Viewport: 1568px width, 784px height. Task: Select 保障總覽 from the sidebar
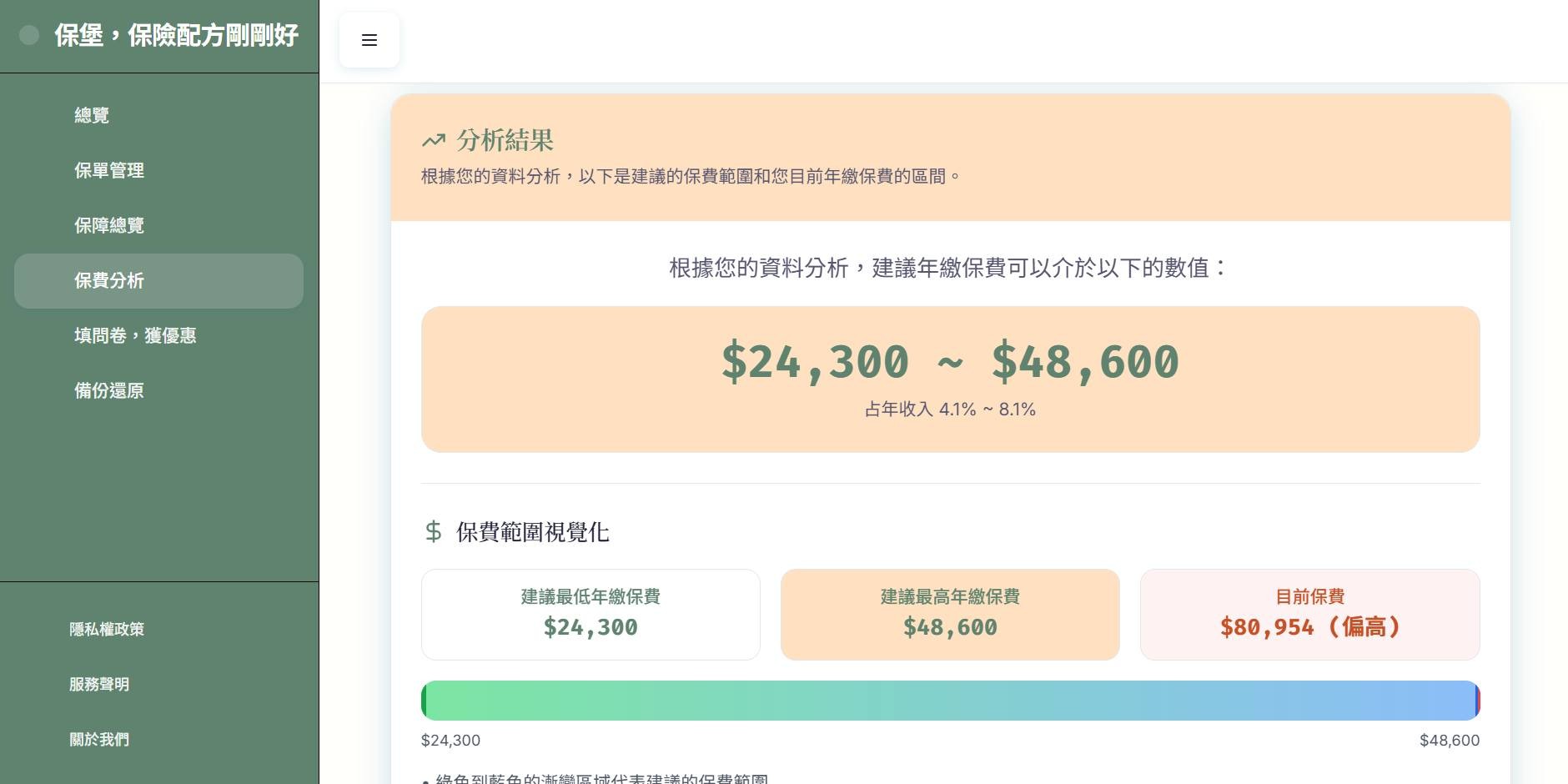click(x=109, y=225)
